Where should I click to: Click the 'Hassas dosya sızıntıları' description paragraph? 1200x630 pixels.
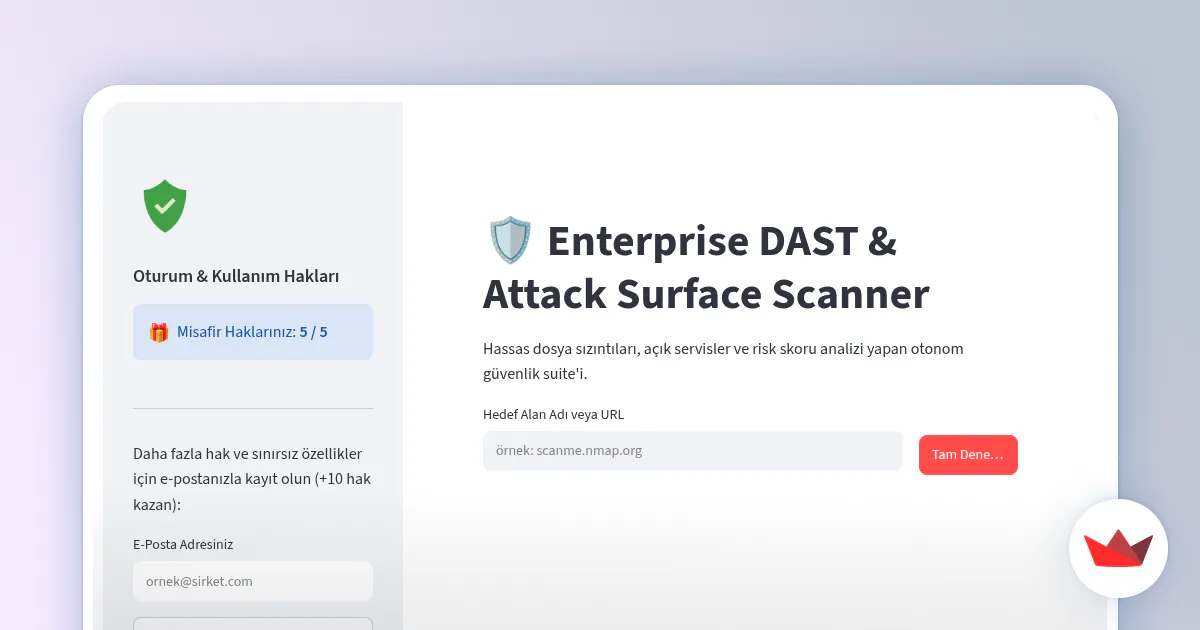(x=723, y=361)
